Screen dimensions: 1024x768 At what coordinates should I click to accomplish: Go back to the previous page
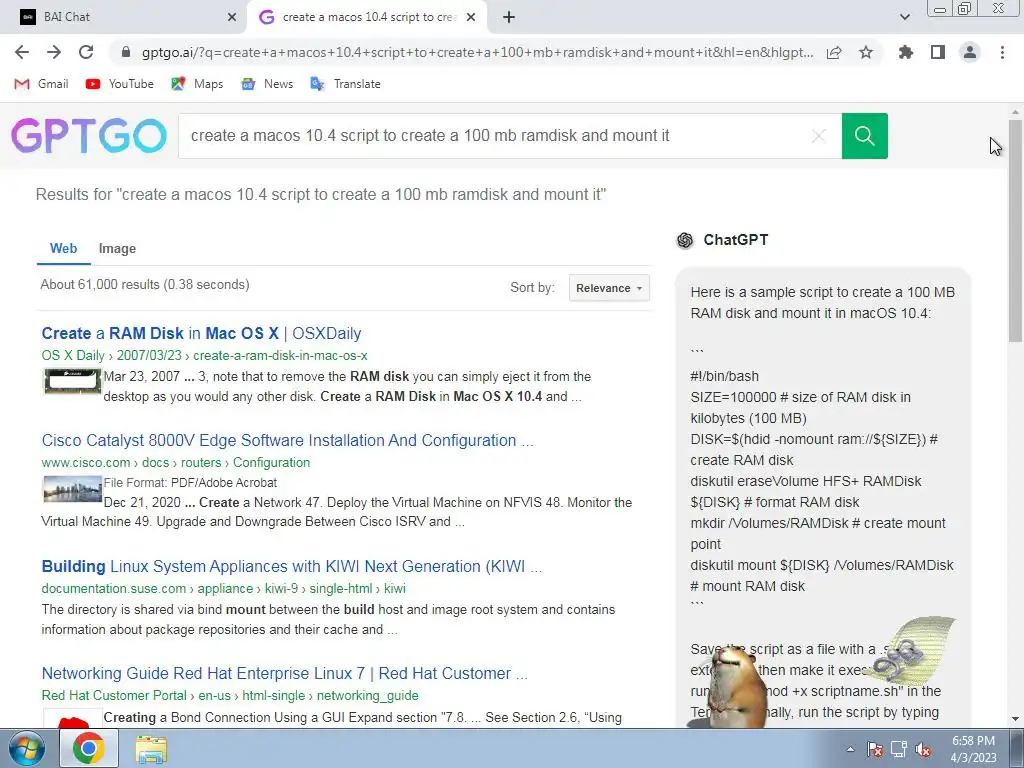[22, 52]
